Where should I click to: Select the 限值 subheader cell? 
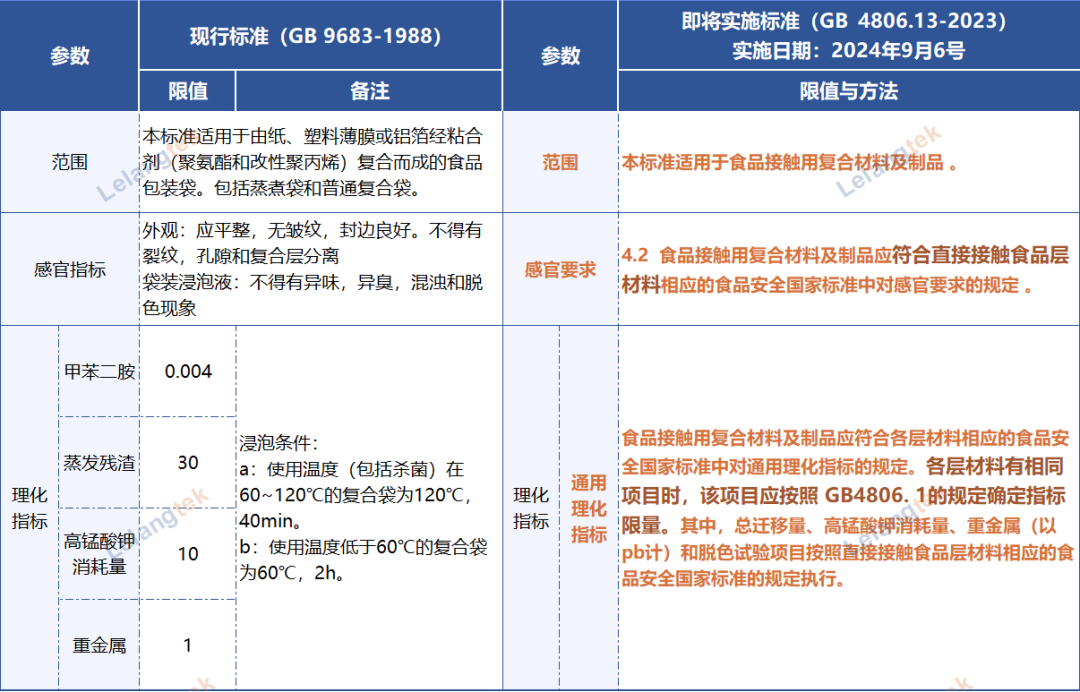tap(187, 92)
